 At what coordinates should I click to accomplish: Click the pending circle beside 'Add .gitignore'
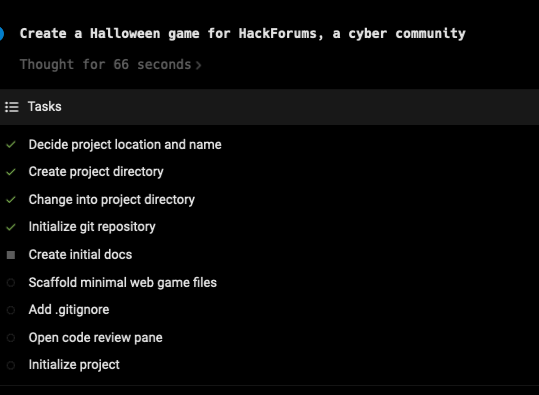point(11,310)
